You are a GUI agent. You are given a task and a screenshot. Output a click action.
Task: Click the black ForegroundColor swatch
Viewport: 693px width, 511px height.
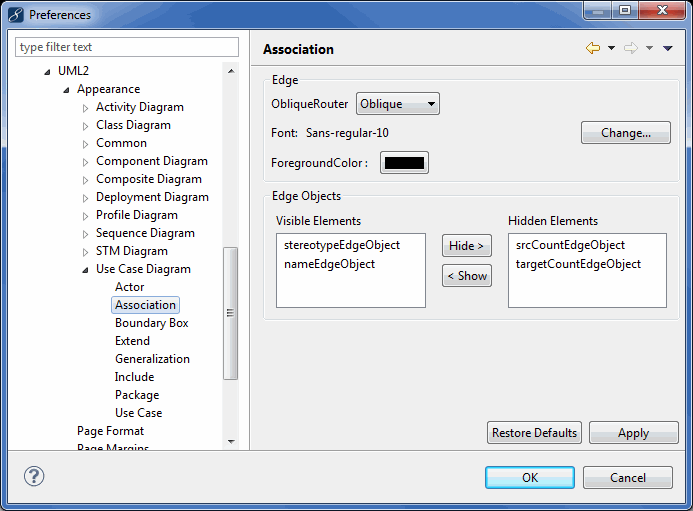point(404,163)
